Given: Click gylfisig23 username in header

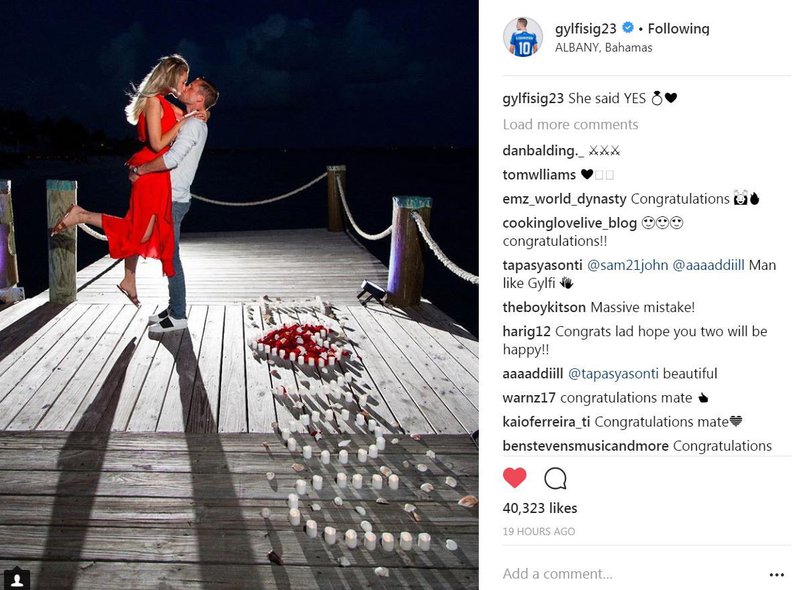Looking at the screenshot, I should coord(586,29).
